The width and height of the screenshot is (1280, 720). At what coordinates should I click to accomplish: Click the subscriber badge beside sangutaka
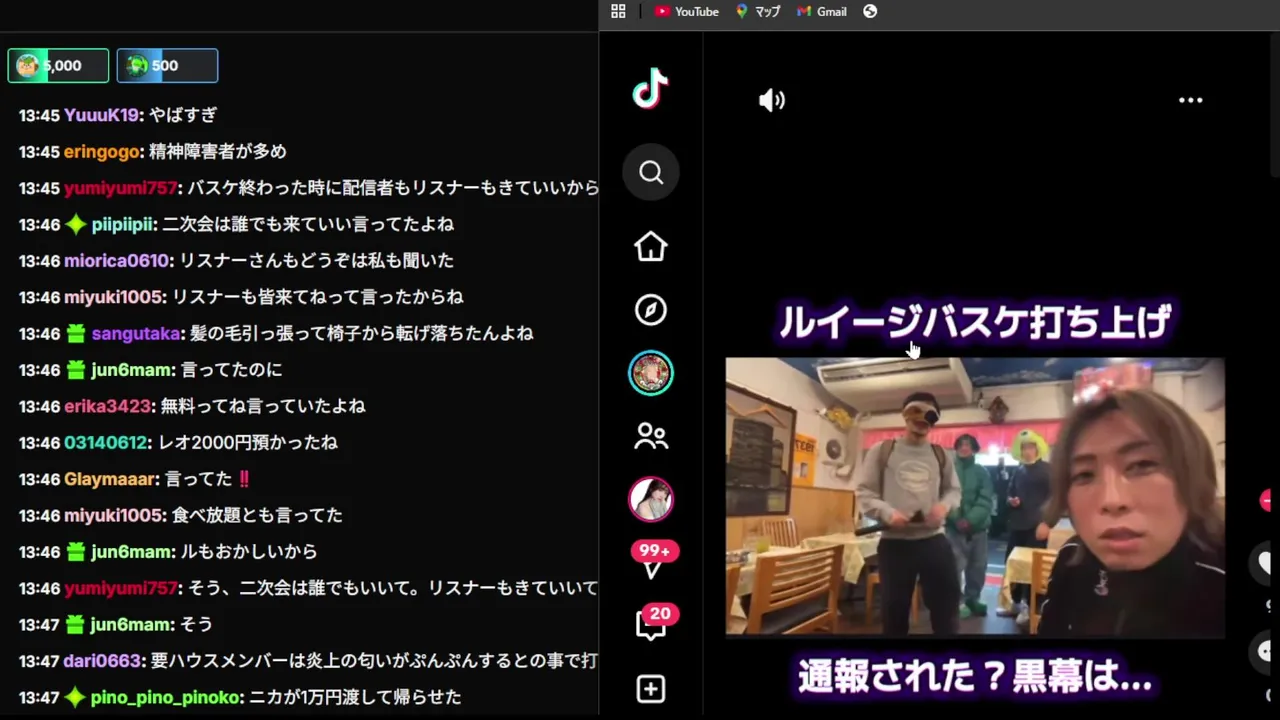click(x=76, y=333)
